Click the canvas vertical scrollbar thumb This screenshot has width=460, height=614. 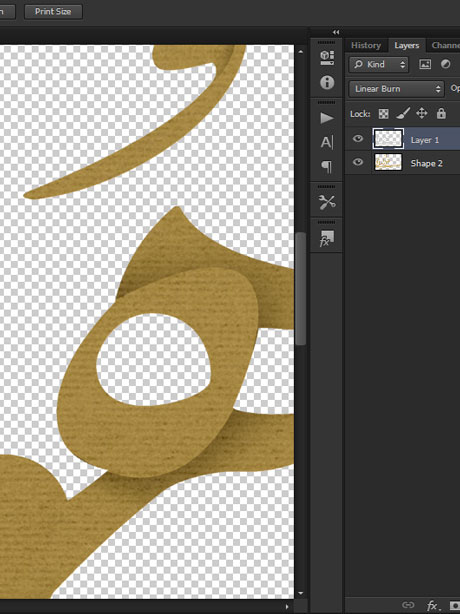coord(301,289)
